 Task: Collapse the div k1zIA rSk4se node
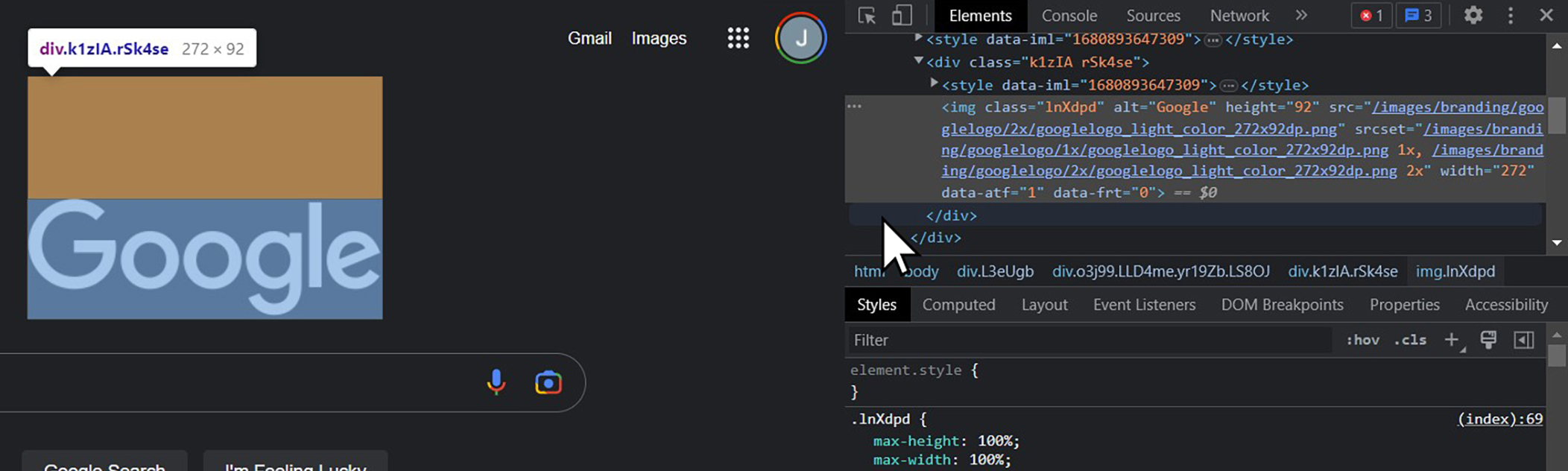[x=918, y=60]
